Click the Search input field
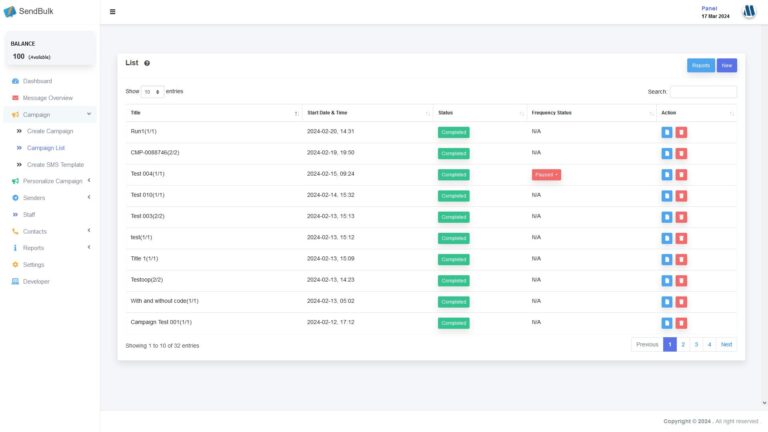 702,92
